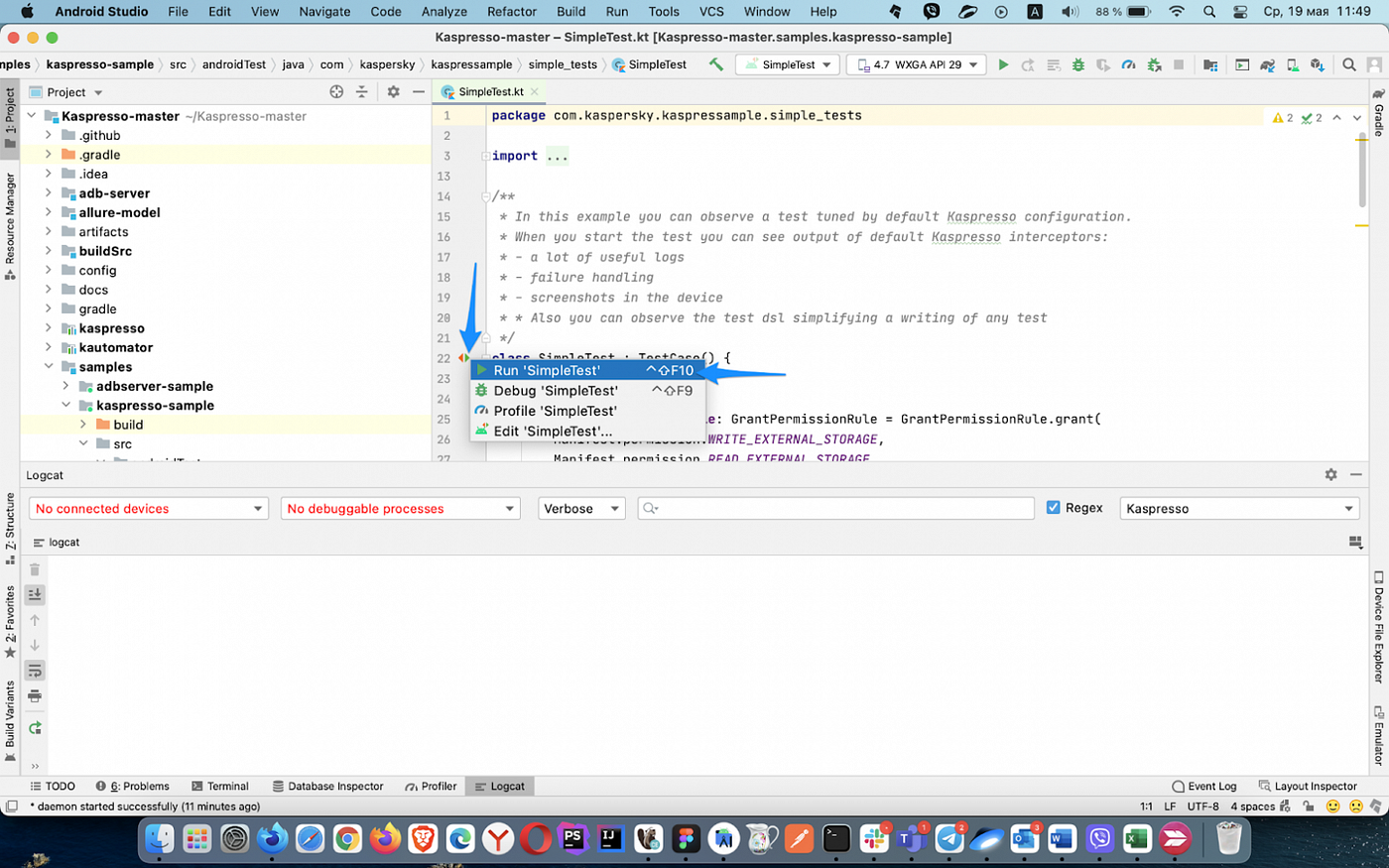Select the kaspresso-sample folder in tree
Viewport: 1389px width, 868px height.
coord(155,406)
